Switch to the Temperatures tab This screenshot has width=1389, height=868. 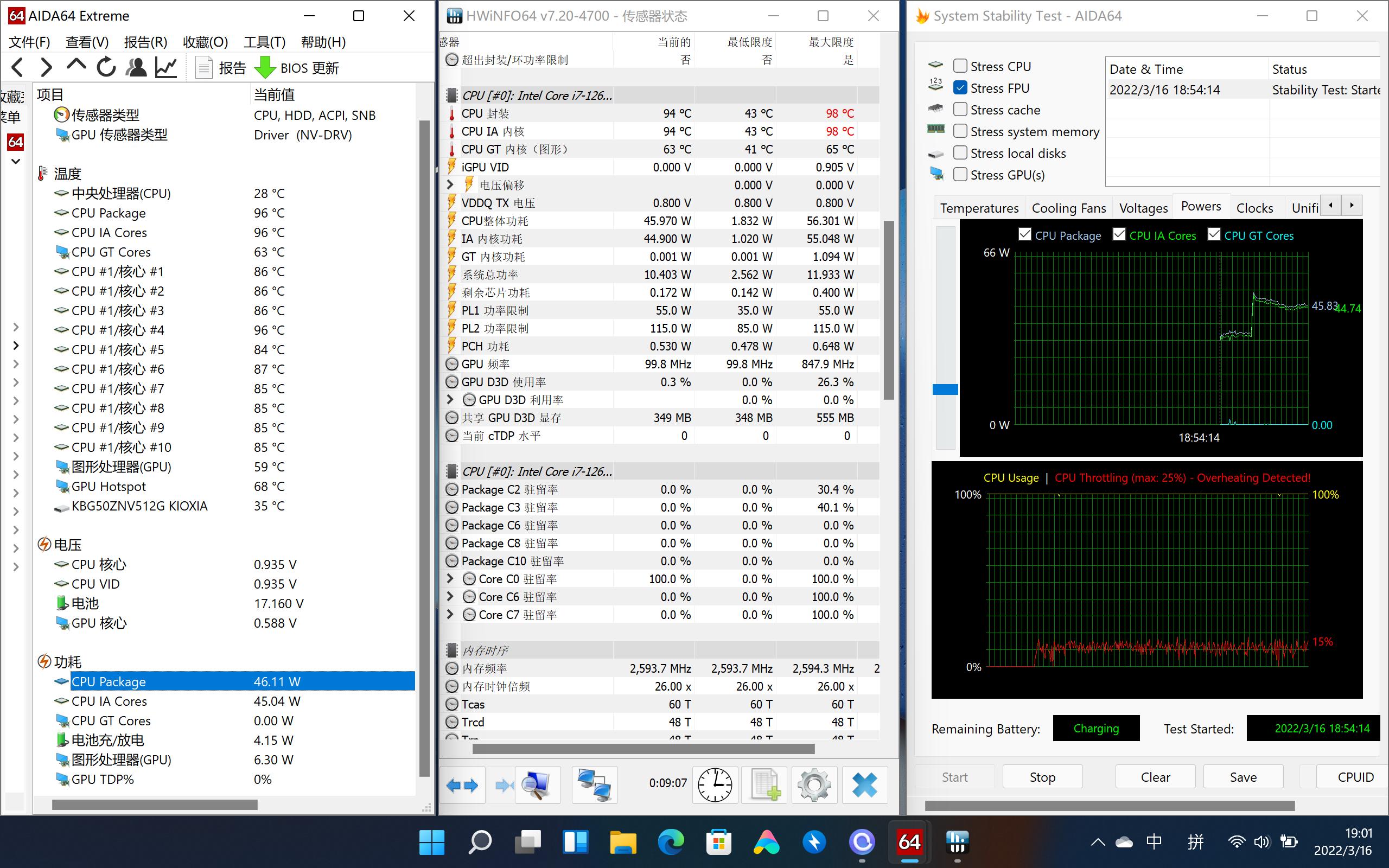[979, 207]
